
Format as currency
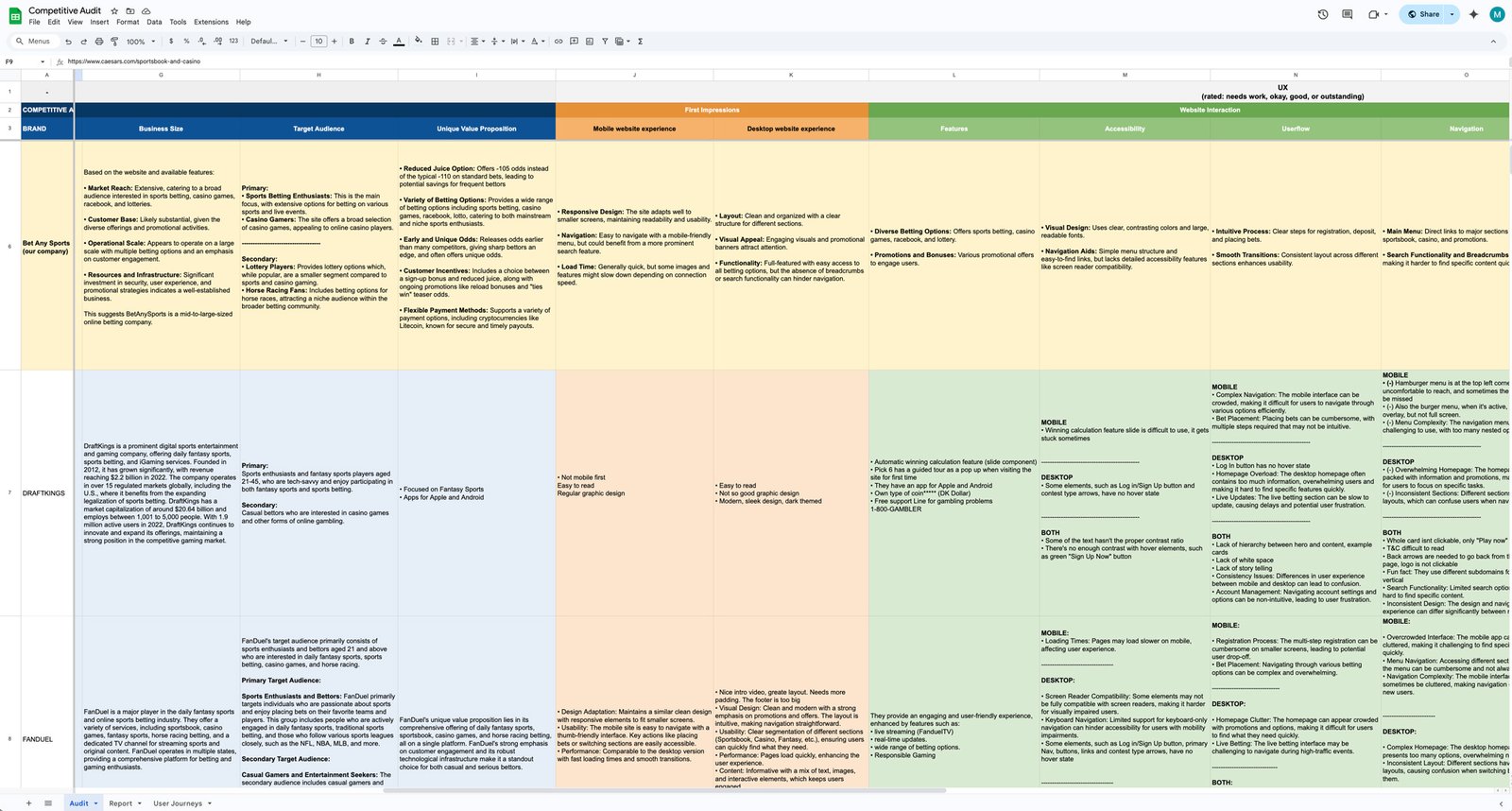[x=171, y=42]
